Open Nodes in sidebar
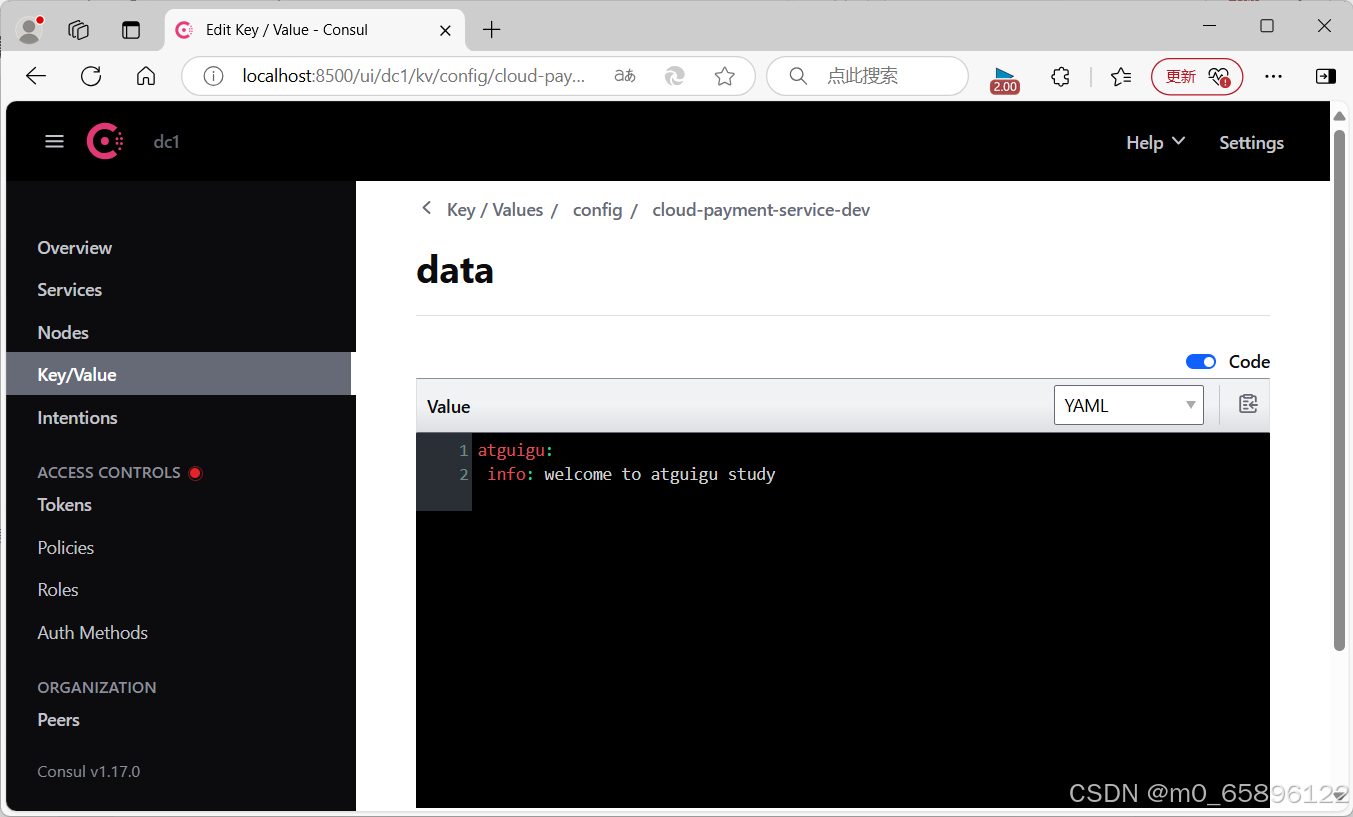This screenshot has width=1353, height=817. point(63,333)
